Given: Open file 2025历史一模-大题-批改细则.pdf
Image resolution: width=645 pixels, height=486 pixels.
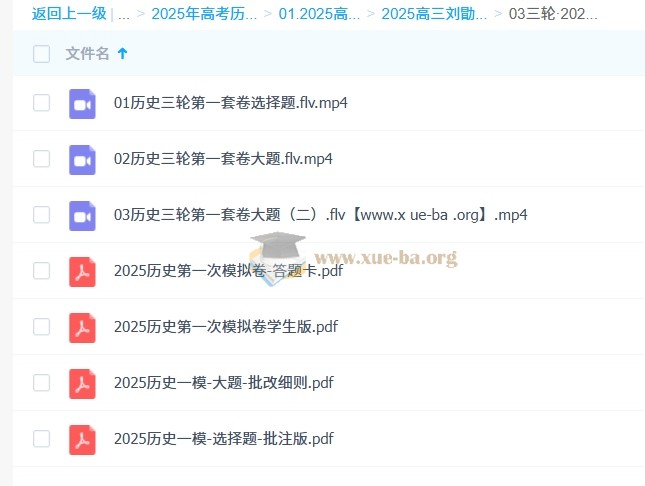Looking at the screenshot, I should (224, 383).
